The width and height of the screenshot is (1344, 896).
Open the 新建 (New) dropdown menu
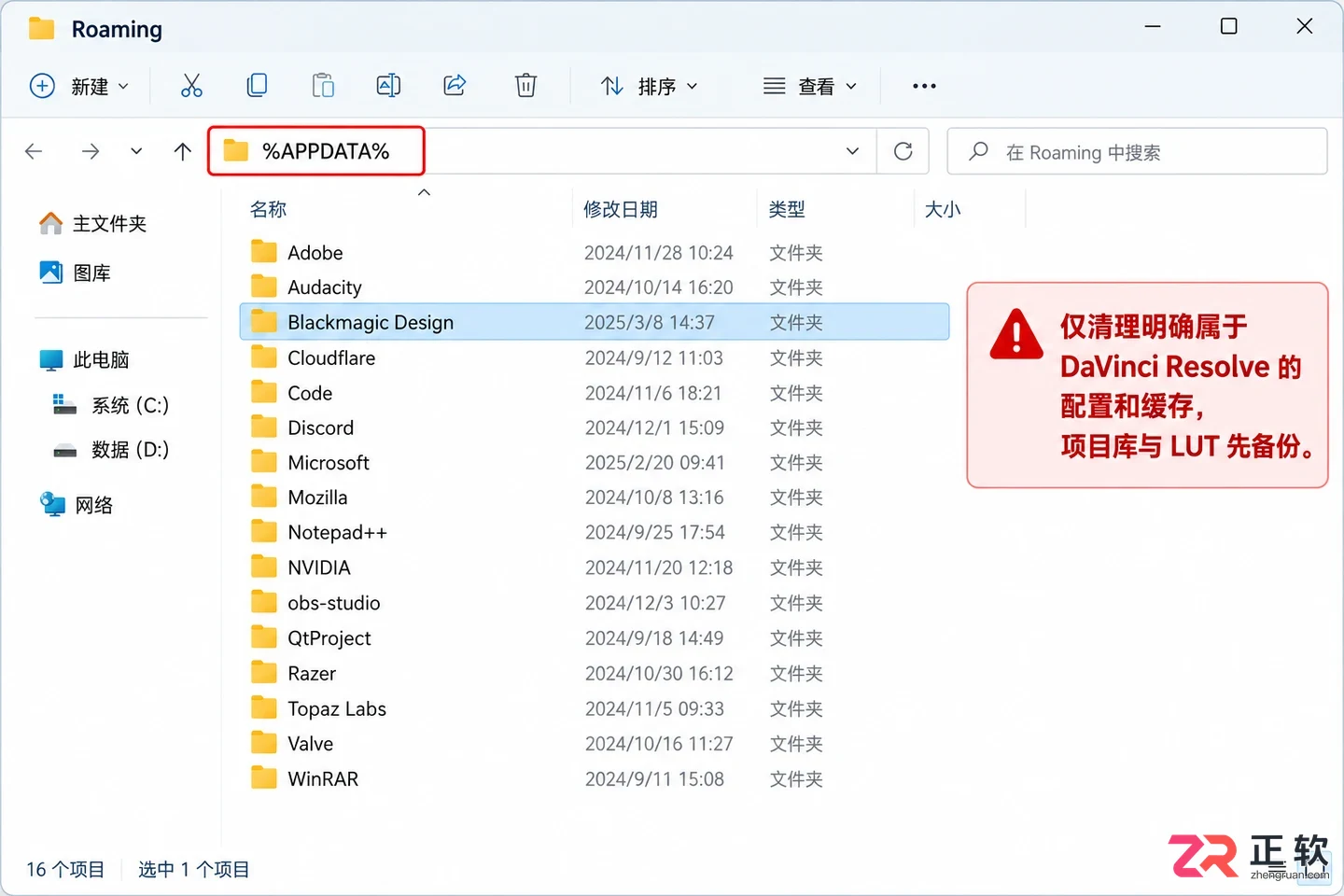pyautogui.click(x=79, y=86)
